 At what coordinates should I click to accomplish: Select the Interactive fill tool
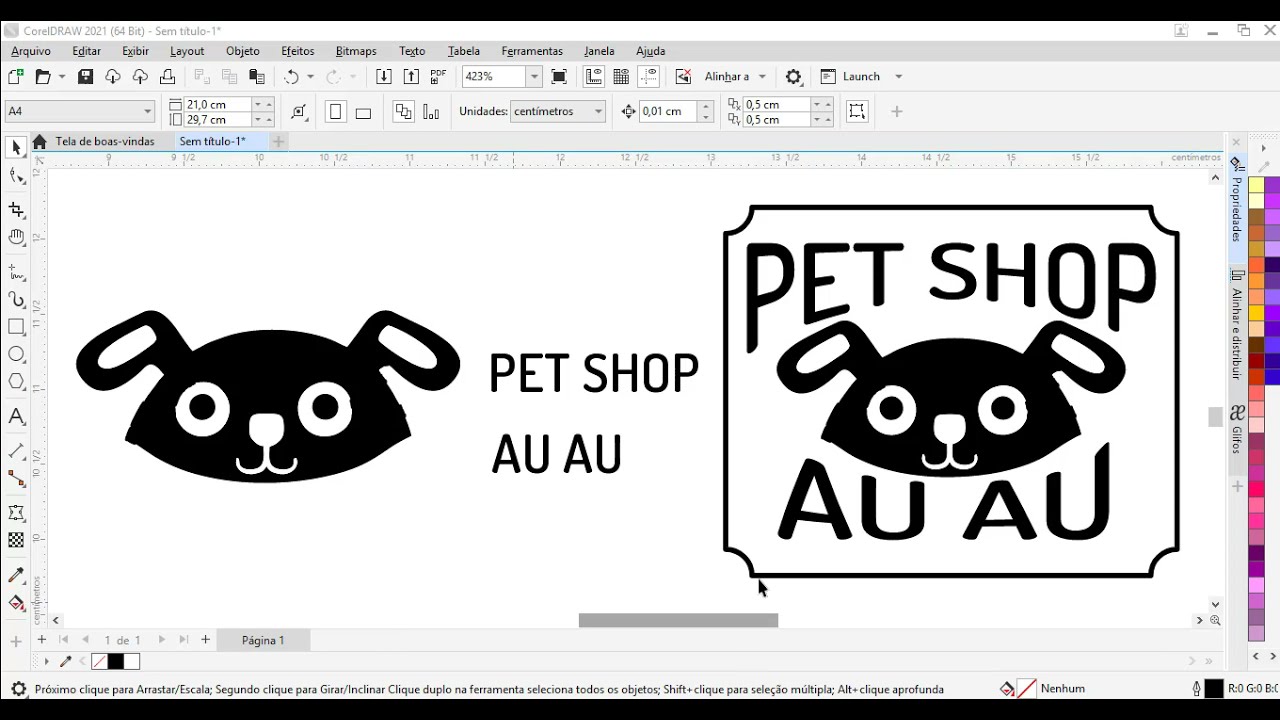(16, 603)
